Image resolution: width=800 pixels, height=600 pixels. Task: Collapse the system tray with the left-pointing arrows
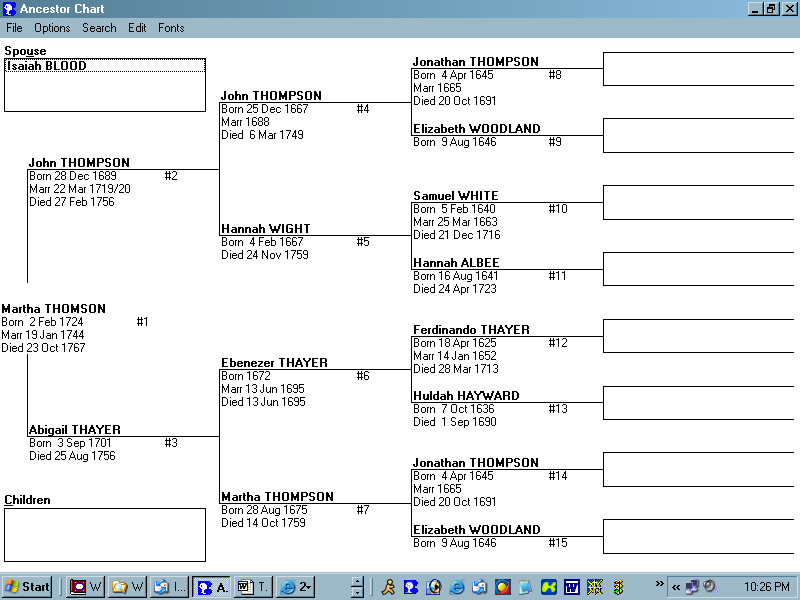(675, 589)
